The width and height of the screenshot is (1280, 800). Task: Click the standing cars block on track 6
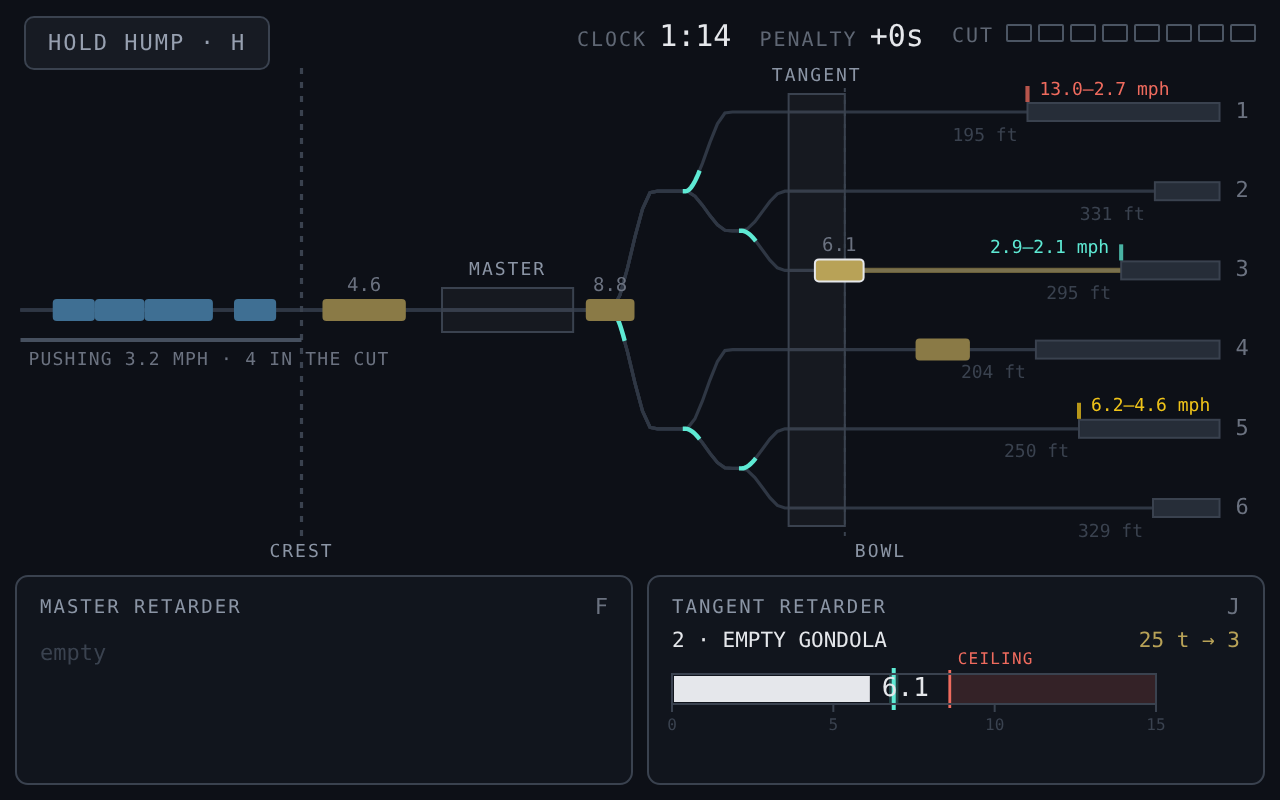[x=1186, y=508]
